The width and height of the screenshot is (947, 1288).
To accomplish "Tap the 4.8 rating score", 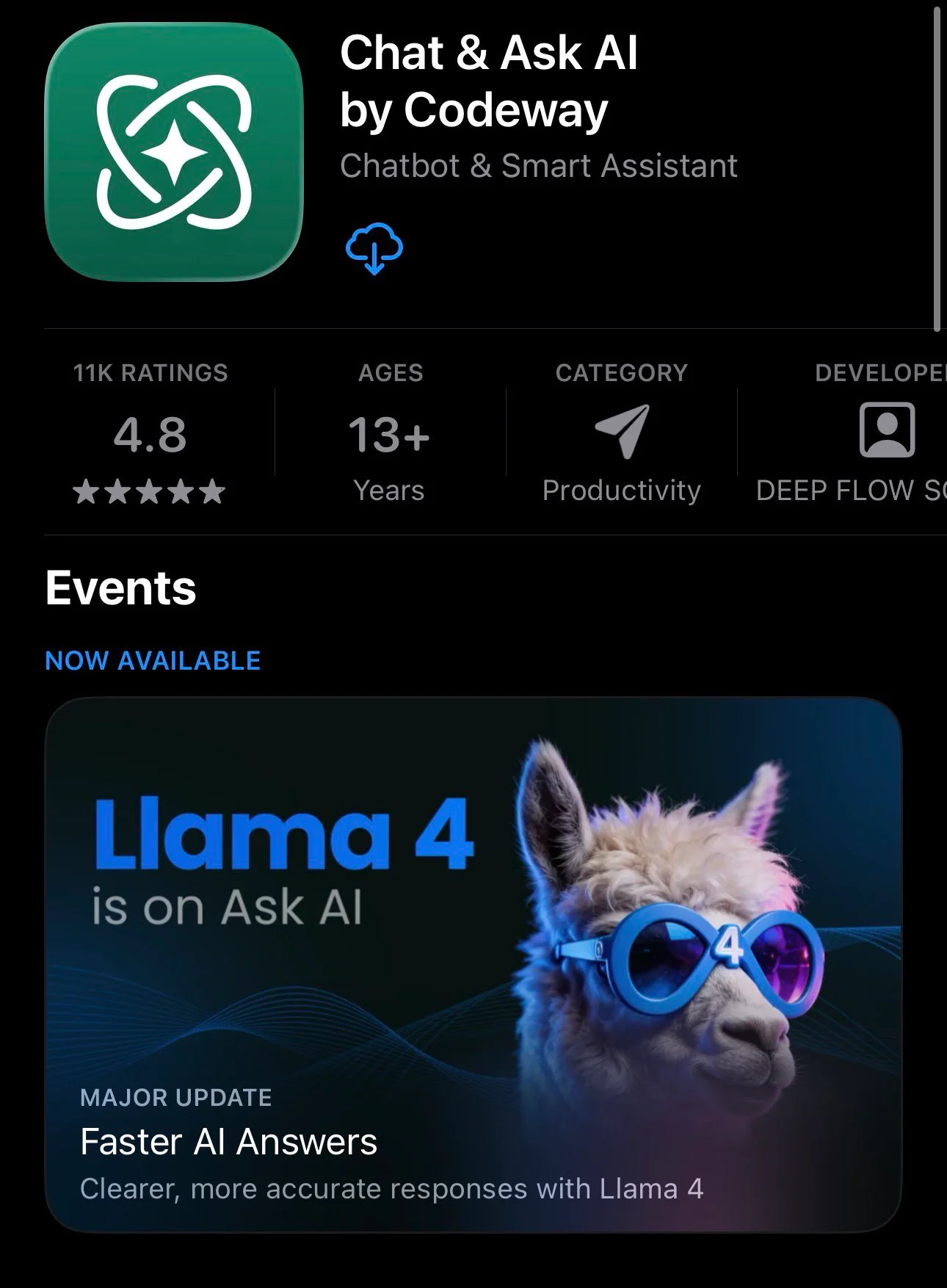I will coord(150,434).
